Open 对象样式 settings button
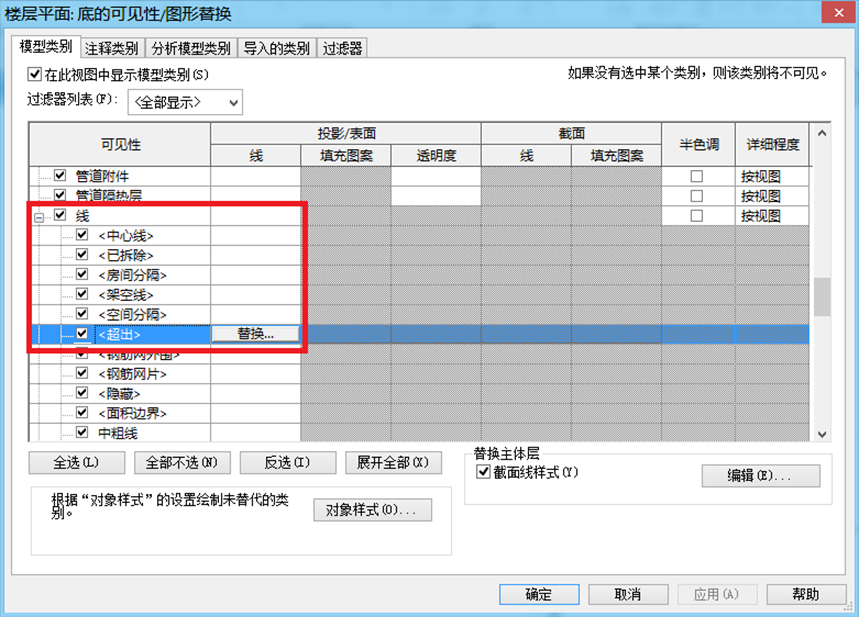Viewport: 859px width, 617px height. point(373,510)
